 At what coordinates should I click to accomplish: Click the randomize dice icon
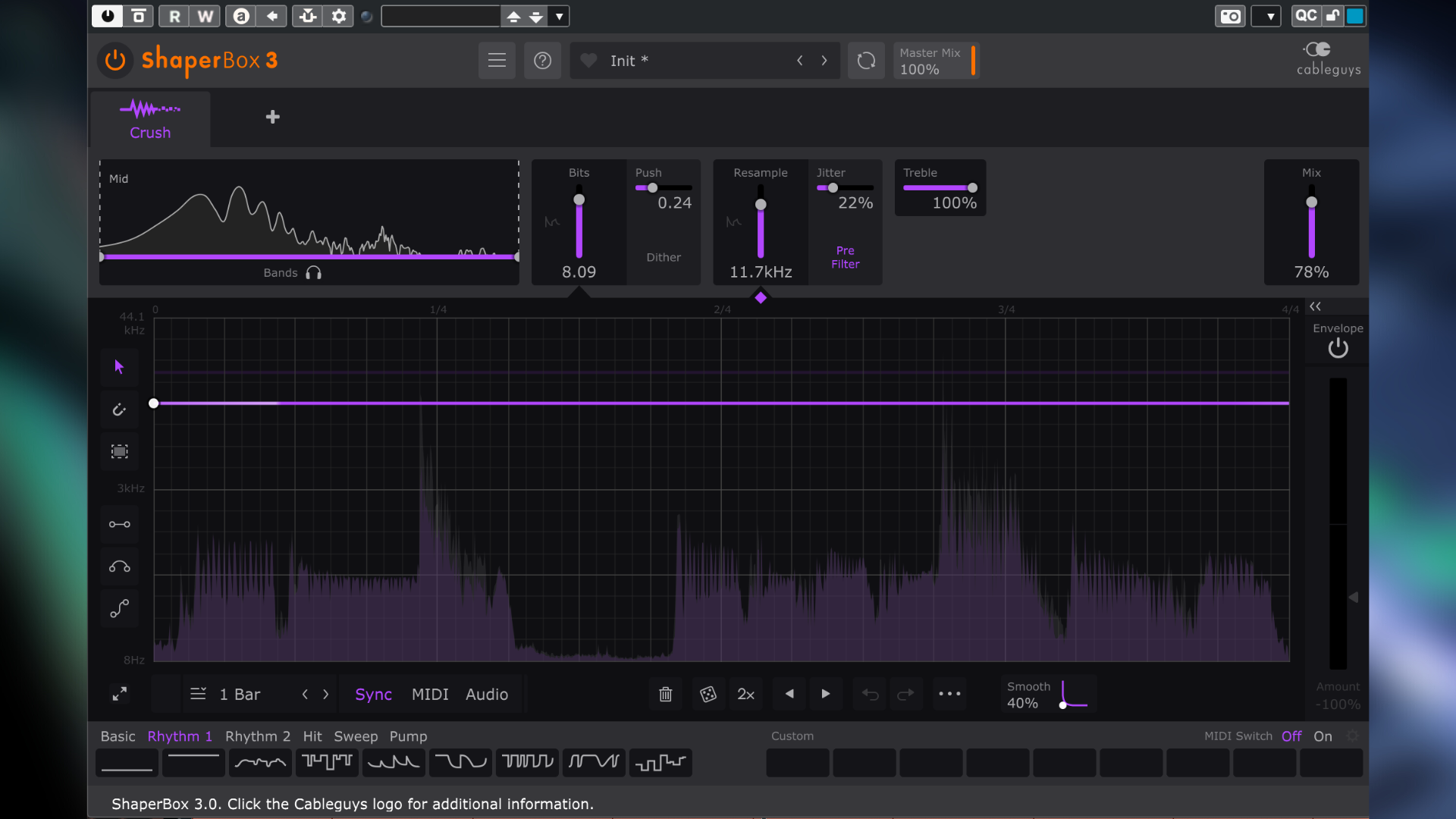pyautogui.click(x=708, y=695)
